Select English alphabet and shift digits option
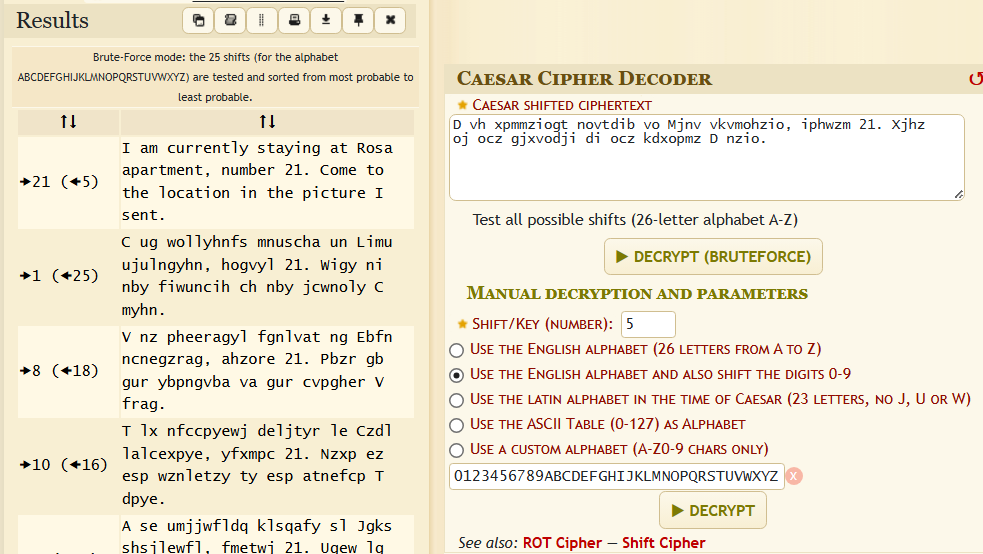The height and width of the screenshot is (554, 983). point(457,375)
